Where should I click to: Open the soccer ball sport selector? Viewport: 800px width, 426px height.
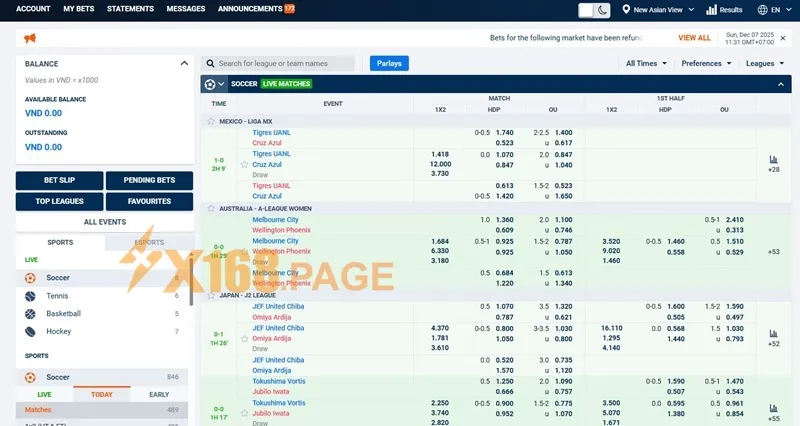[x=214, y=84]
